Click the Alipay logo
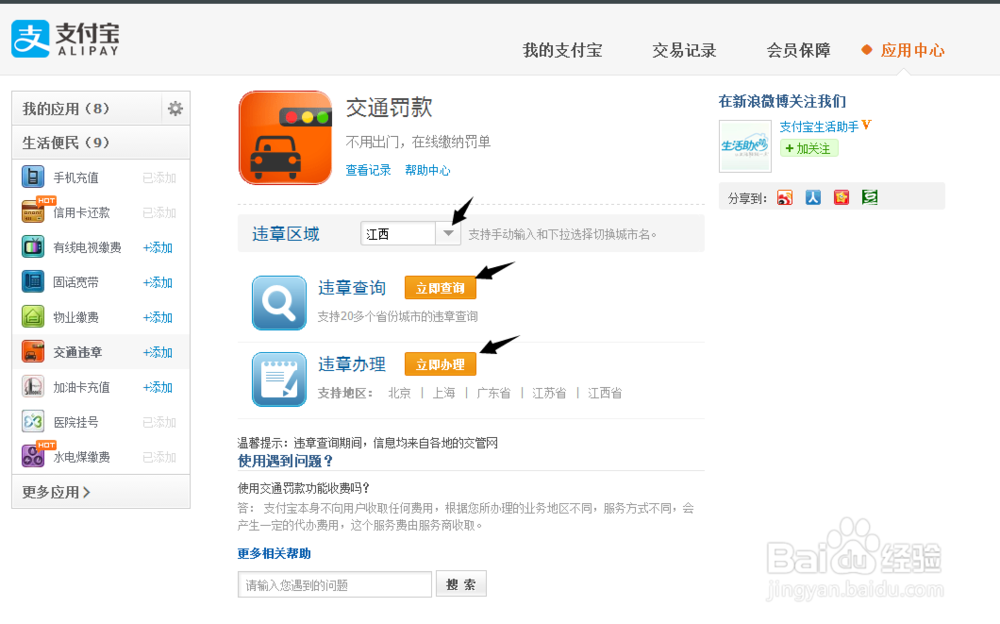 pyautogui.click(x=65, y=39)
